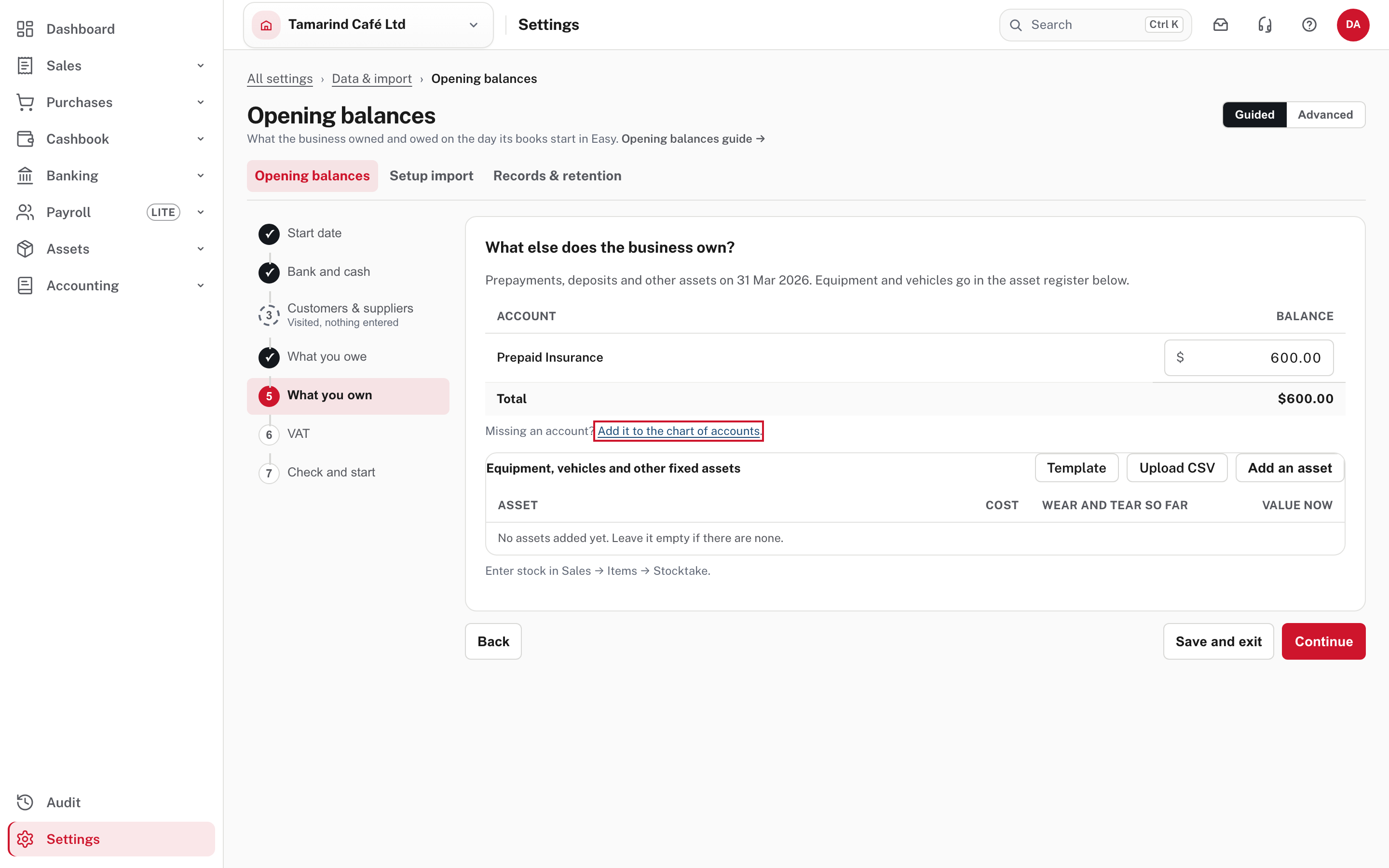Open the support headset icon
The image size is (1389, 868).
point(1265,25)
